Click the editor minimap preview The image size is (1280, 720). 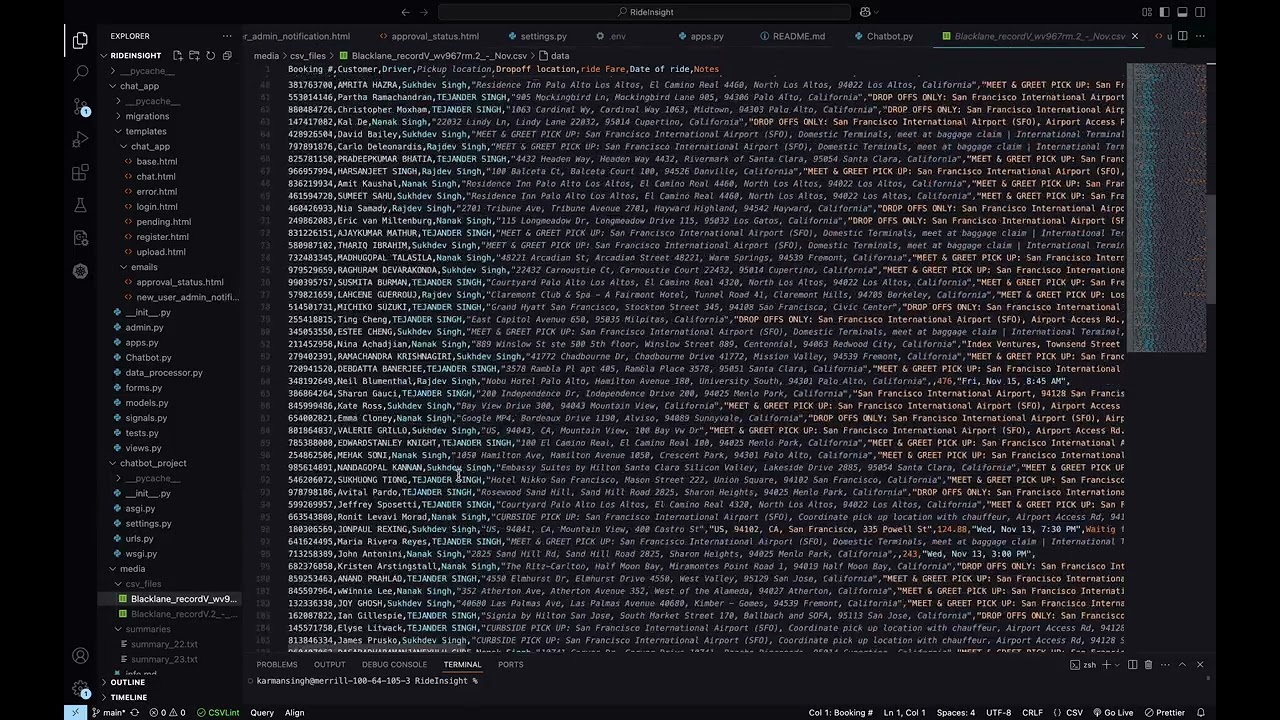[1166, 208]
